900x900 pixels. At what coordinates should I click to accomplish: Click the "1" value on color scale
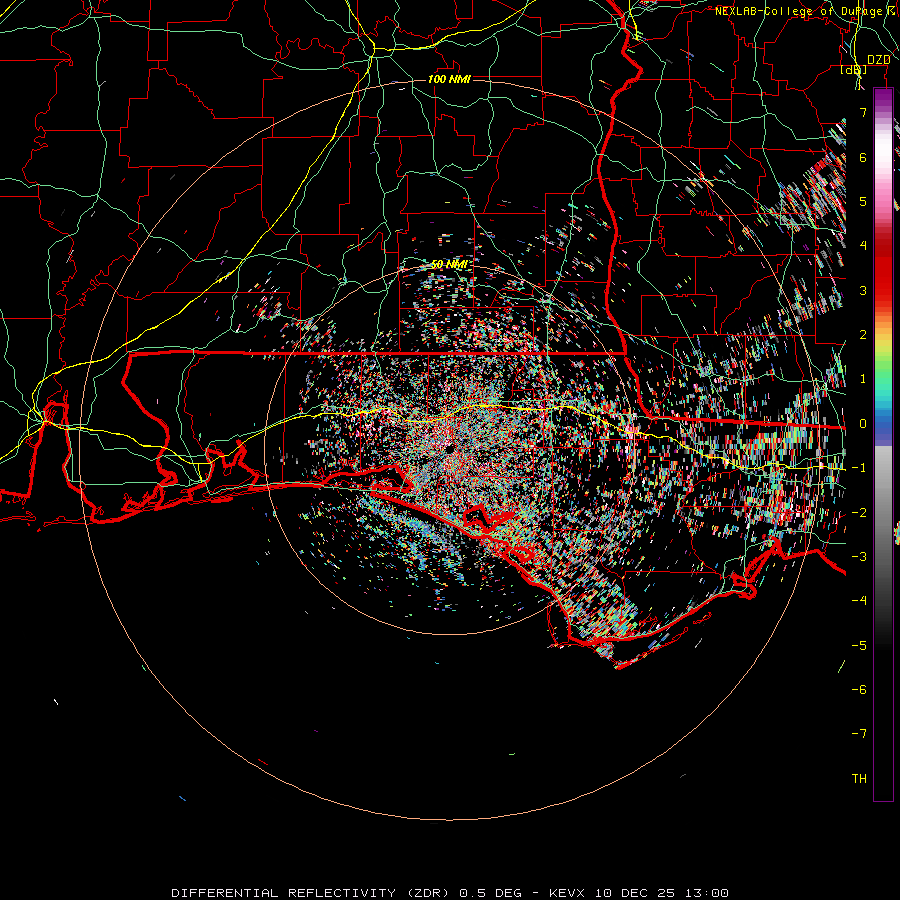click(863, 379)
